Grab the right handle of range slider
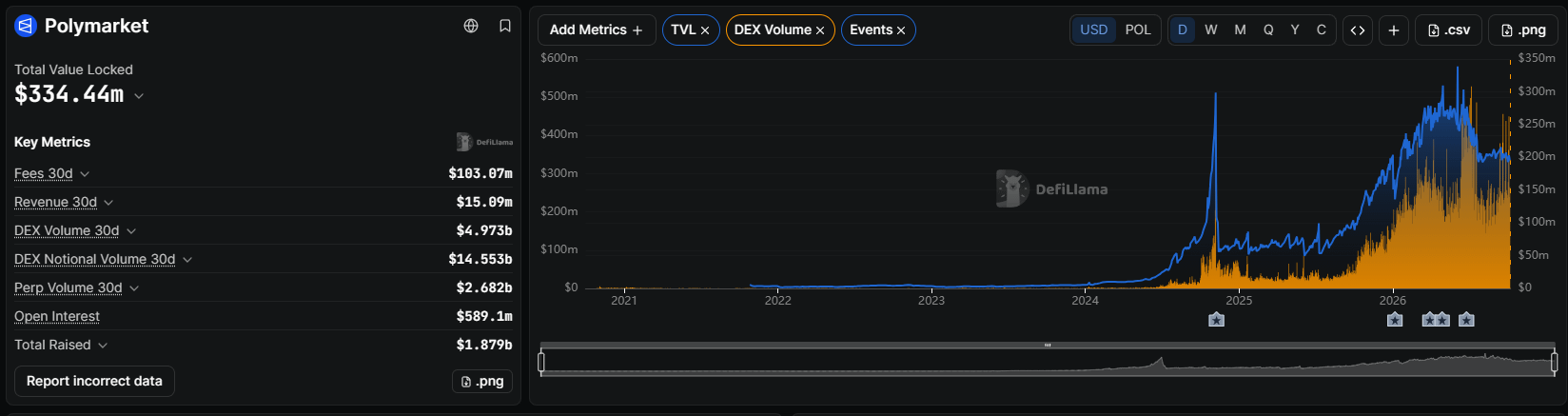 (x=1555, y=362)
